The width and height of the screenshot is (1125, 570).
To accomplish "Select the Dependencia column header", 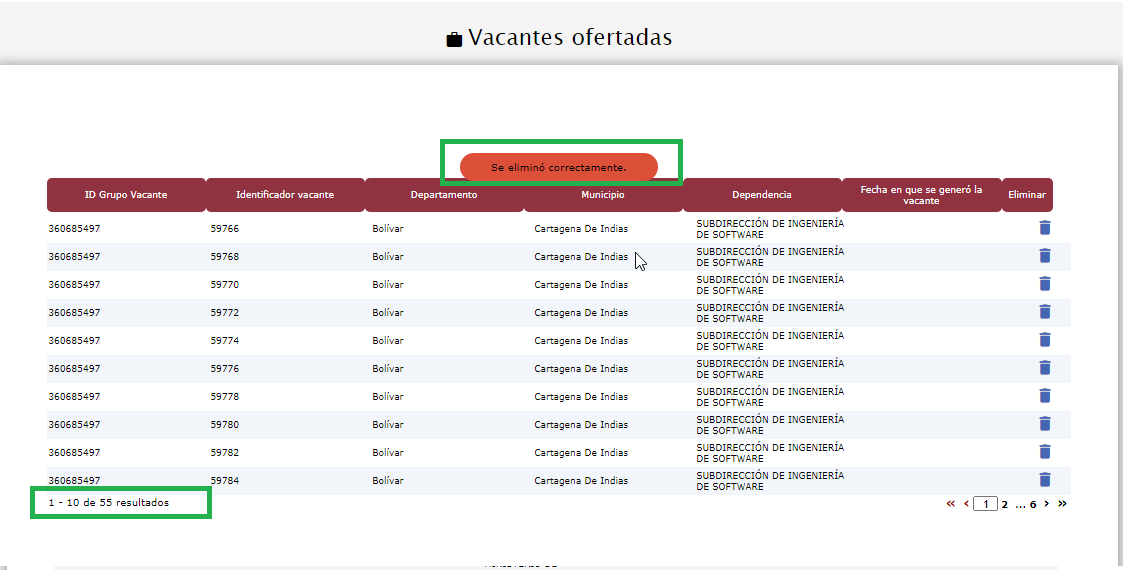I will click(762, 195).
